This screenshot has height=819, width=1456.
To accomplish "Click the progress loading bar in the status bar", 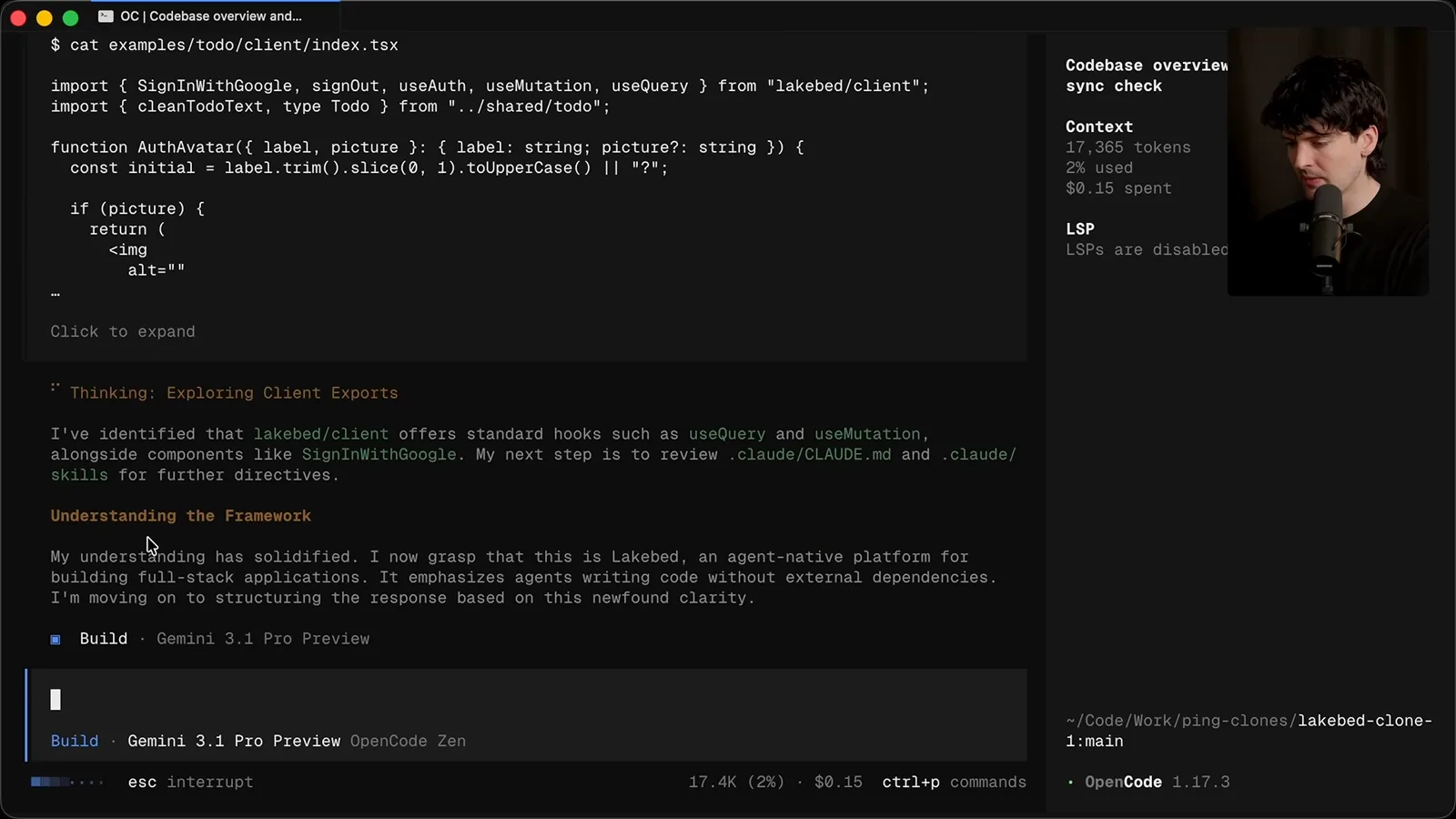I will click(x=67, y=782).
